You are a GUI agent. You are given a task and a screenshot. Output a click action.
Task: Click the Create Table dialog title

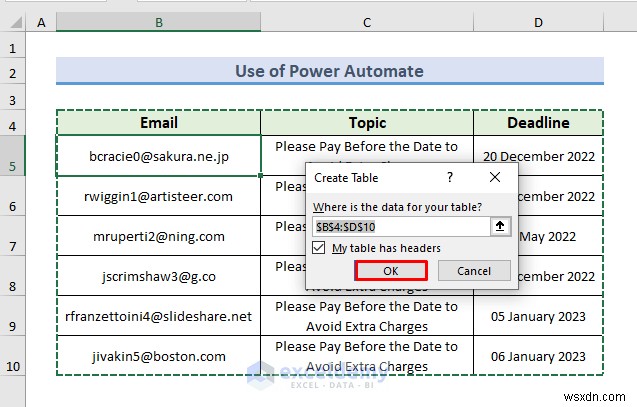click(346, 178)
